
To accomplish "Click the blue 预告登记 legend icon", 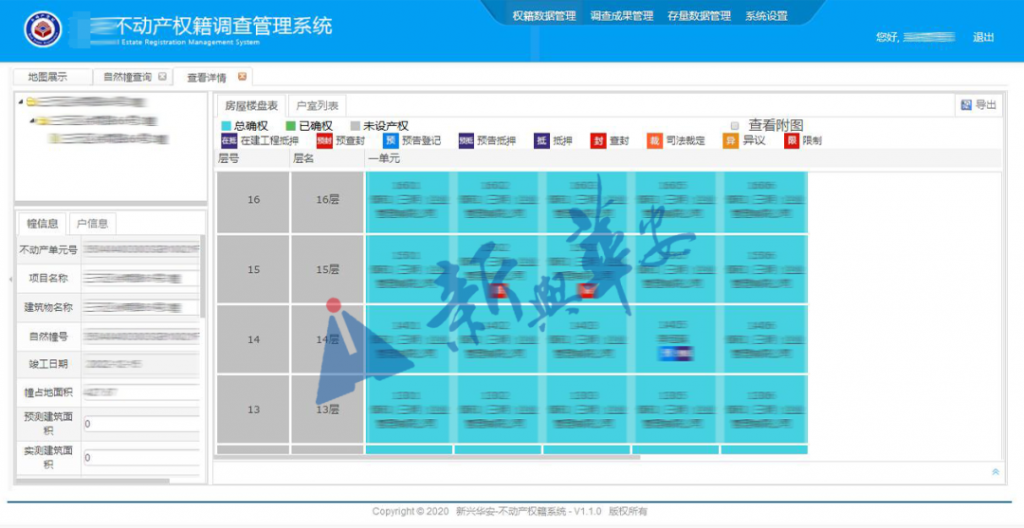I will 389,141.
